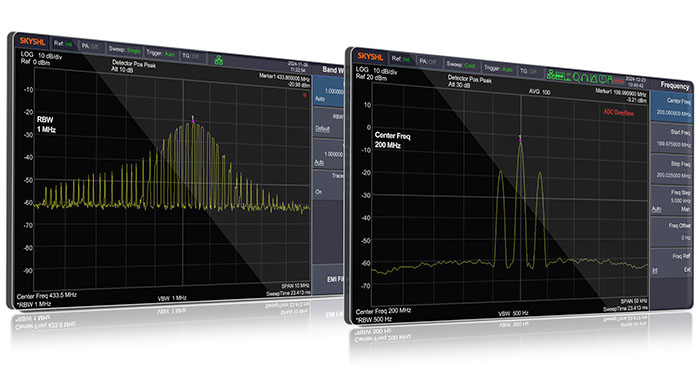Click the SPAN 10 MHz footer text

[x=295, y=286]
